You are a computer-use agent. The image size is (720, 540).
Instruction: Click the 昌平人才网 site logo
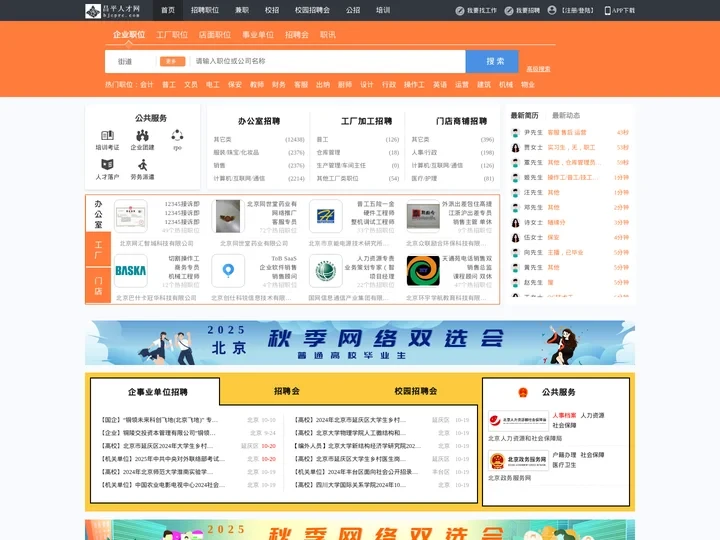coord(113,11)
